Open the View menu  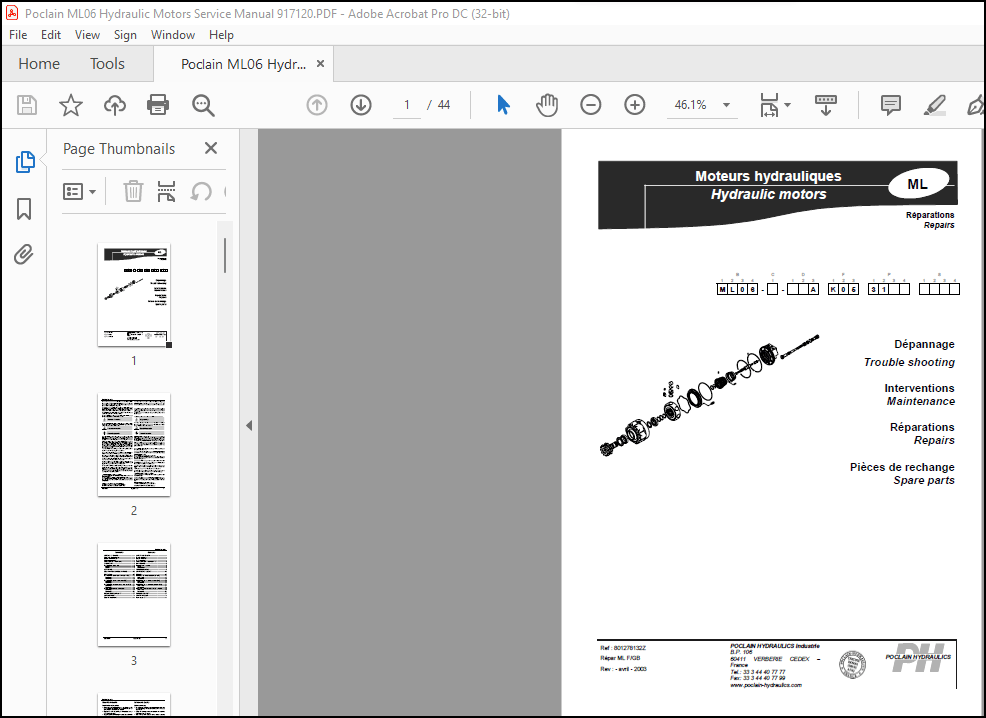tap(87, 34)
